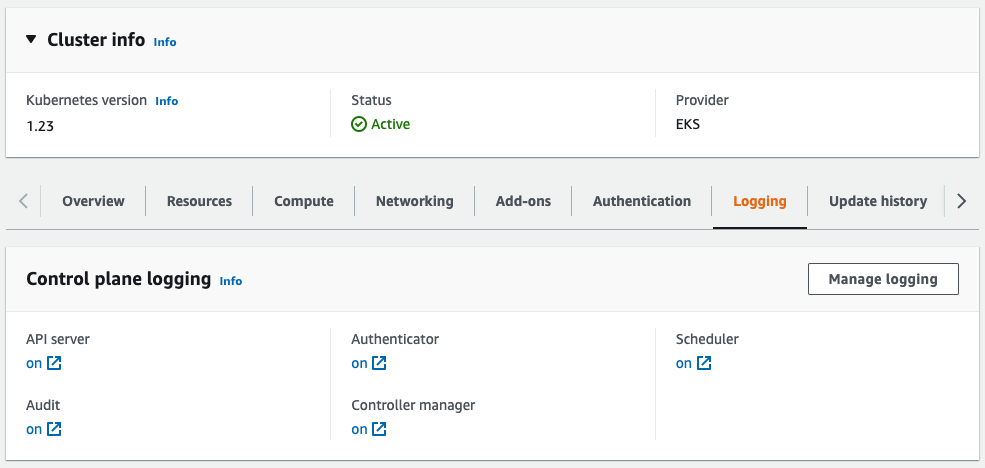
Task: Open Controller manager logs external link icon
Action: pyautogui.click(x=379, y=429)
